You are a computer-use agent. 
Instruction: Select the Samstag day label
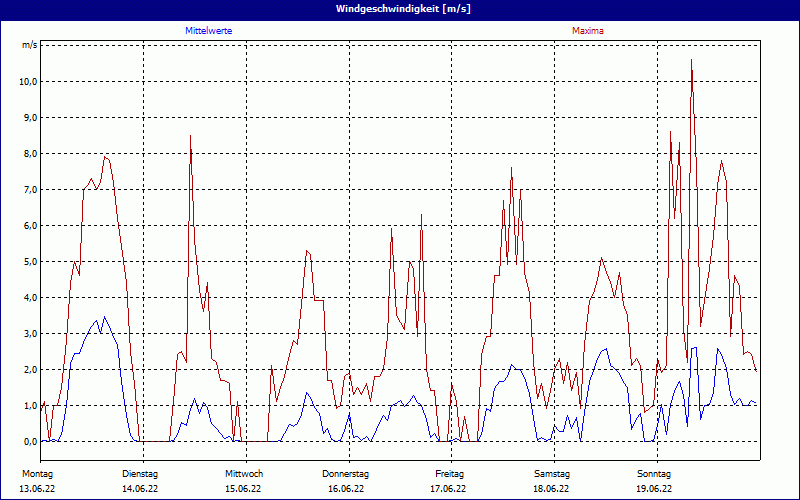point(552,473)
